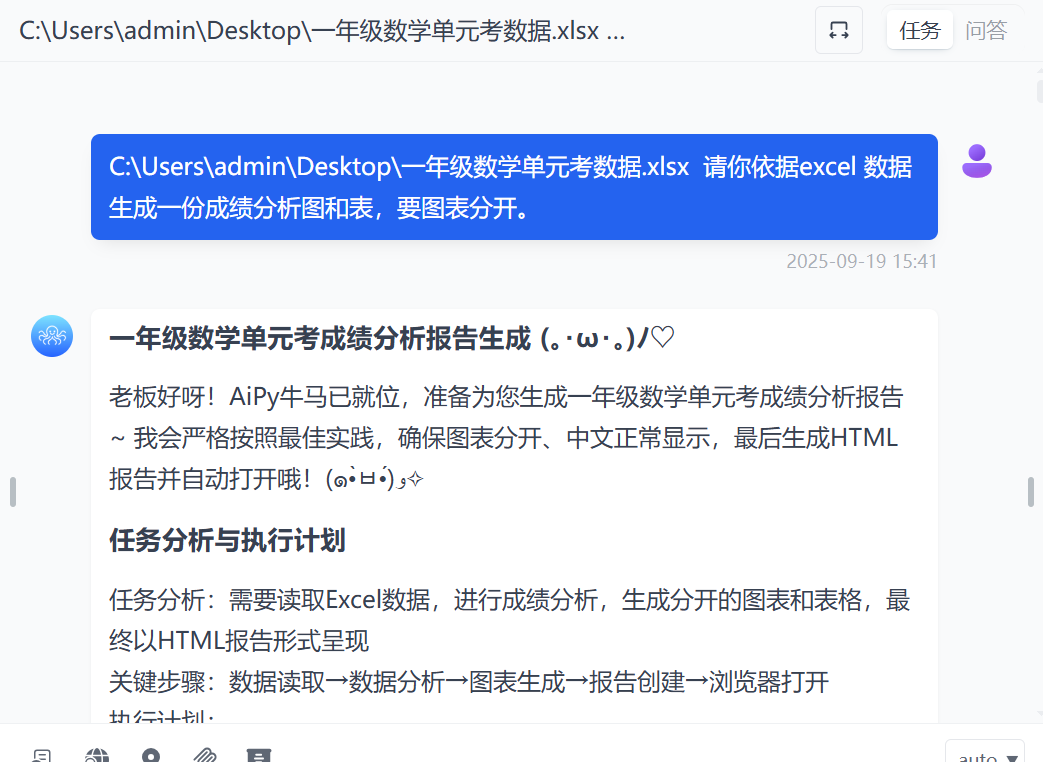1043x762 pixels.
Task: Click the left panel resize handle
Action: tap(13, 492)
